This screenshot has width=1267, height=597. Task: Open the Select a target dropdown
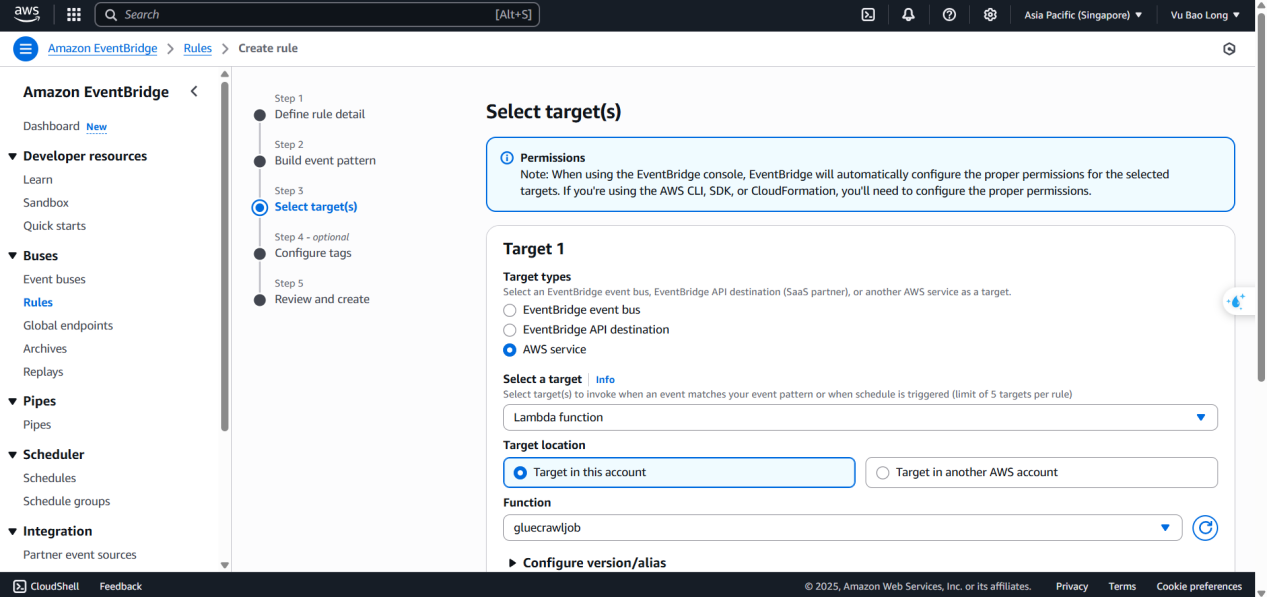[860, 417]
